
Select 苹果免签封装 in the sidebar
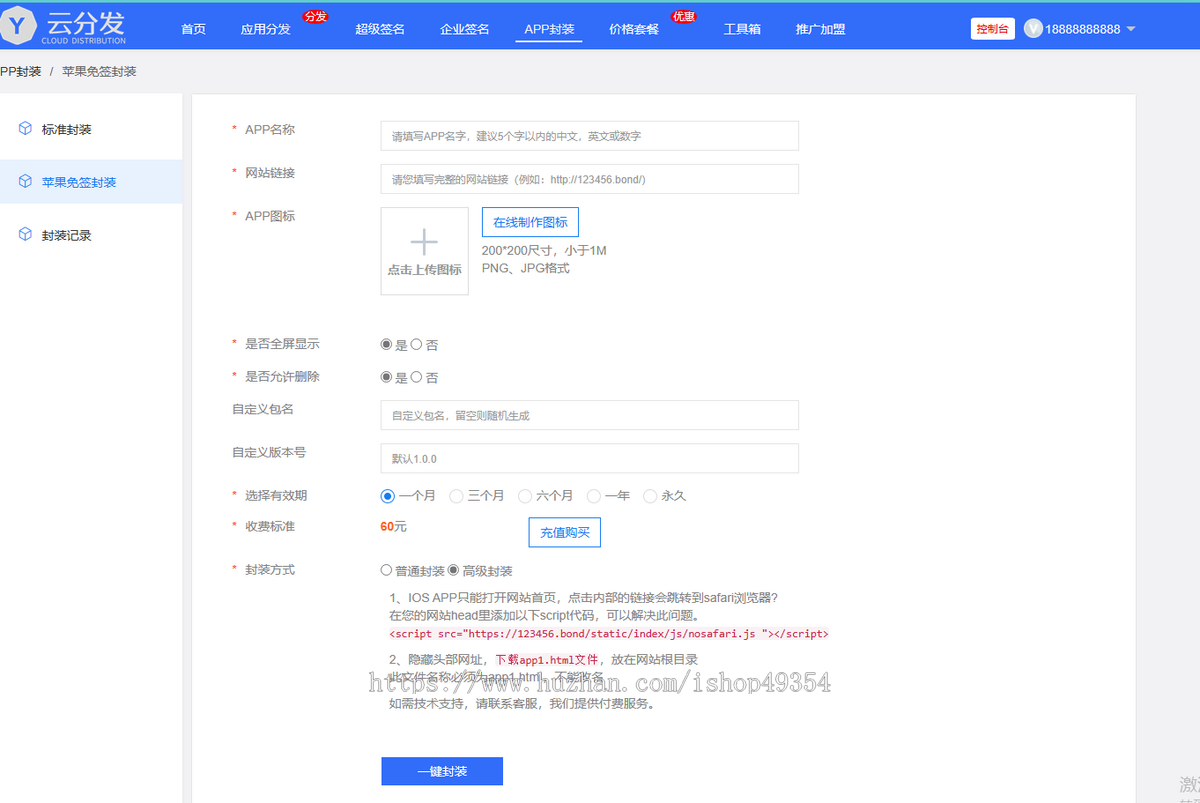click(x=79, y=183)
